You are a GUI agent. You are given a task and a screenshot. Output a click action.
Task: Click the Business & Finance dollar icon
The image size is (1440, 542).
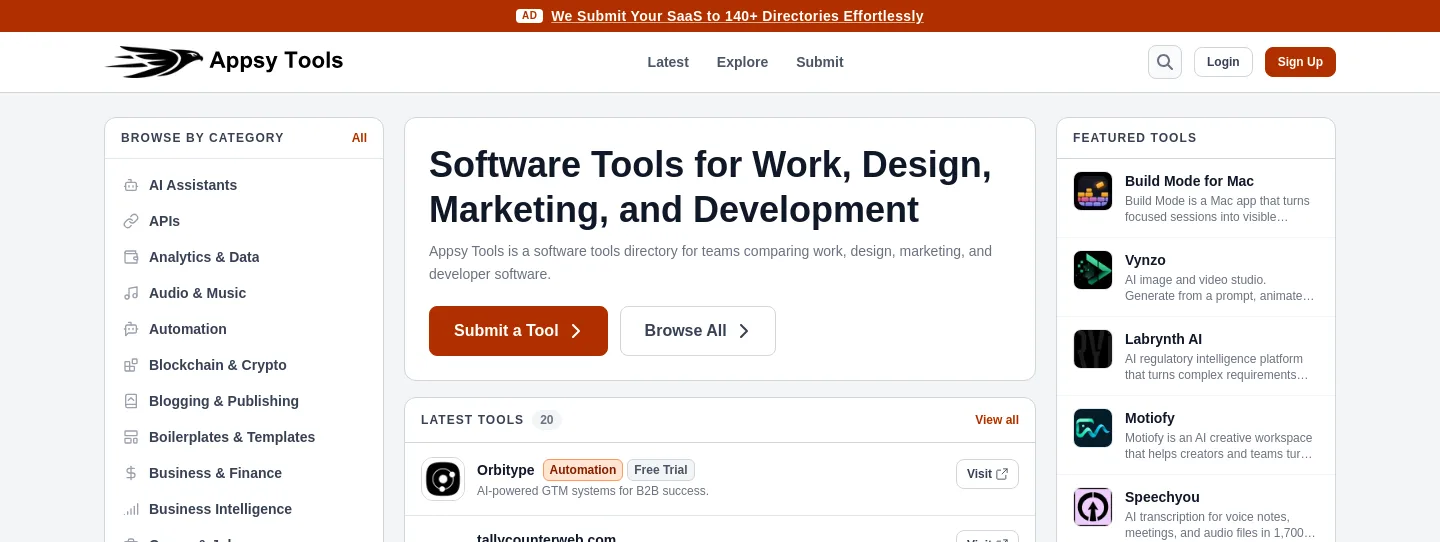[131, 473]
